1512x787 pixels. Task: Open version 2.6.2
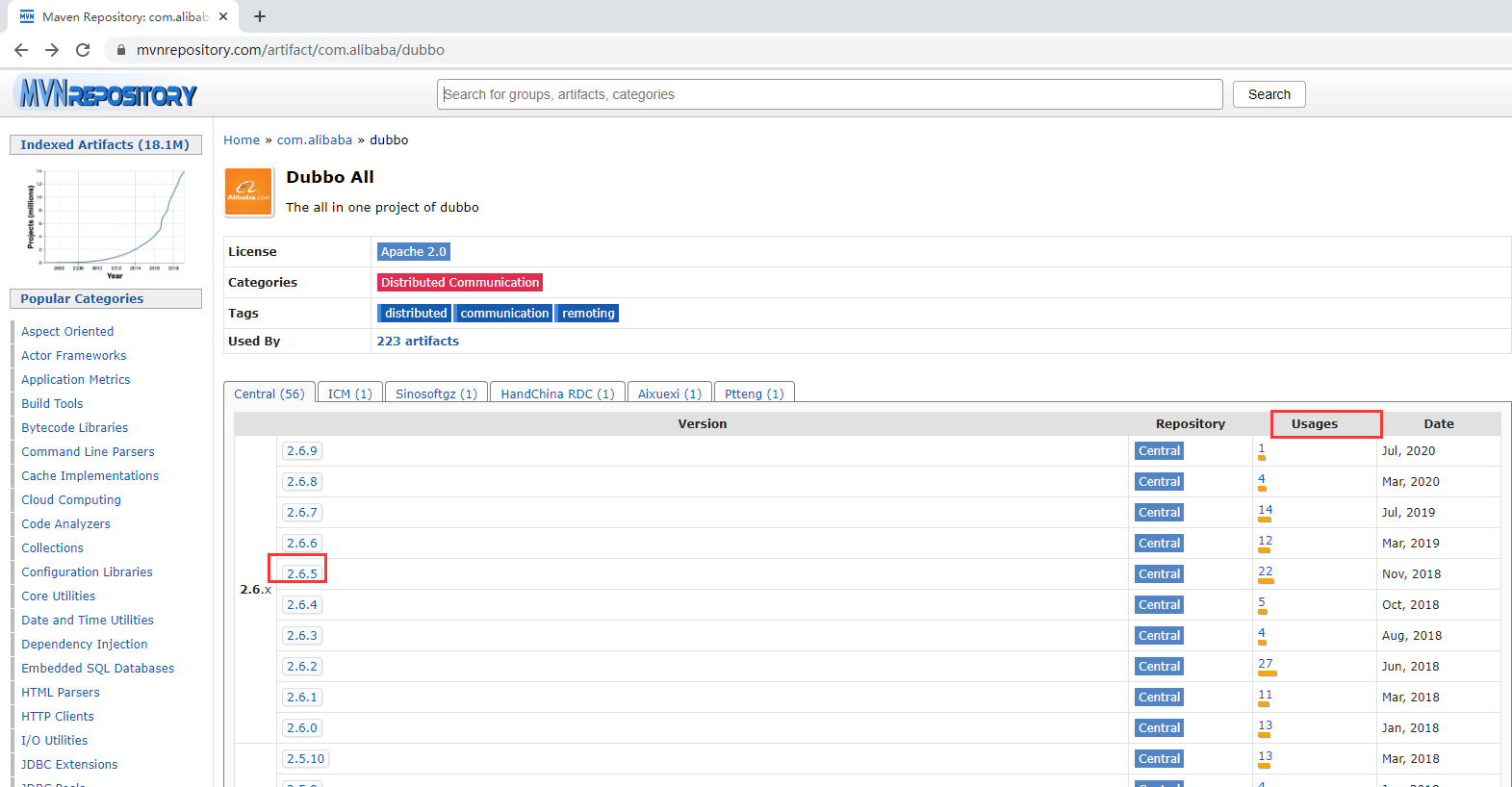point(302,666)
